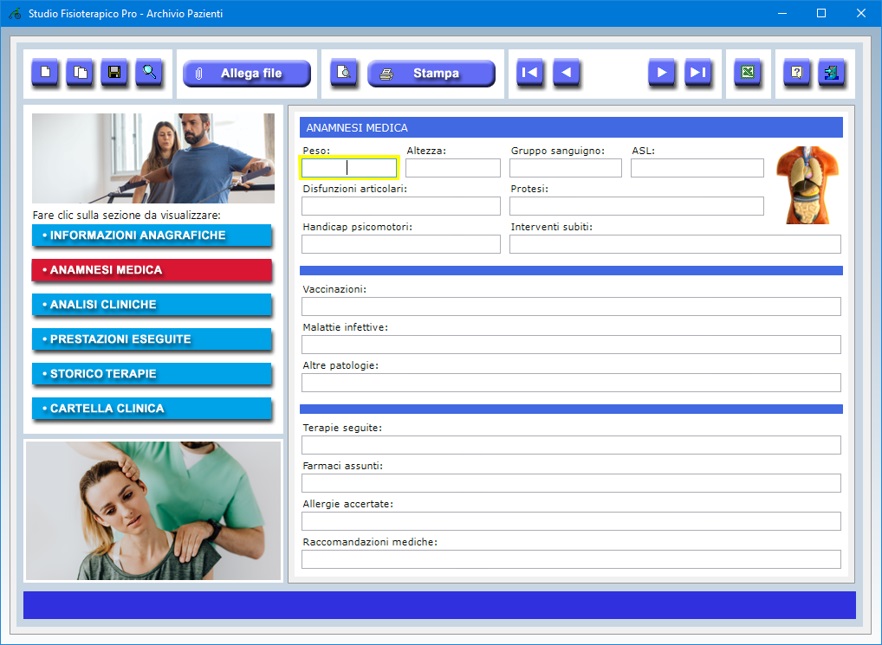This screenshot has width=882, height=645.
Task: Open help question mark icon
Action: tap(796, 73)
